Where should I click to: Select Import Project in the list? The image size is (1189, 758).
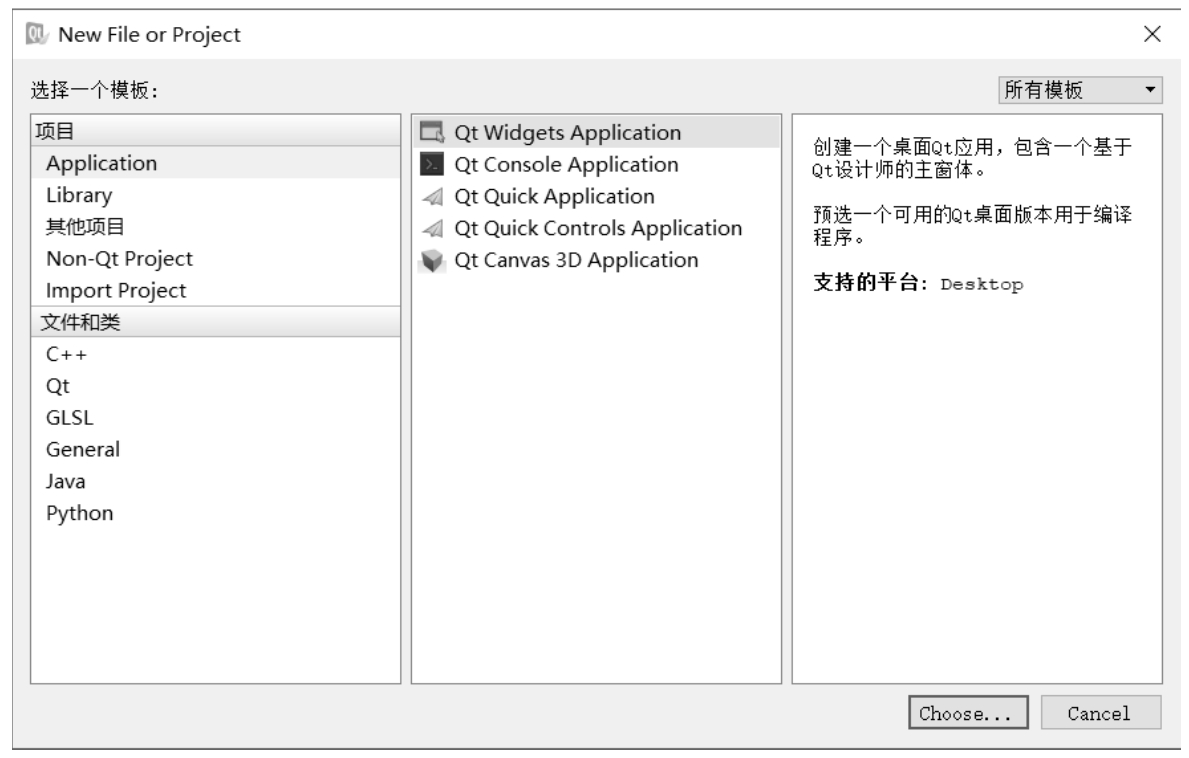point(215,290)
